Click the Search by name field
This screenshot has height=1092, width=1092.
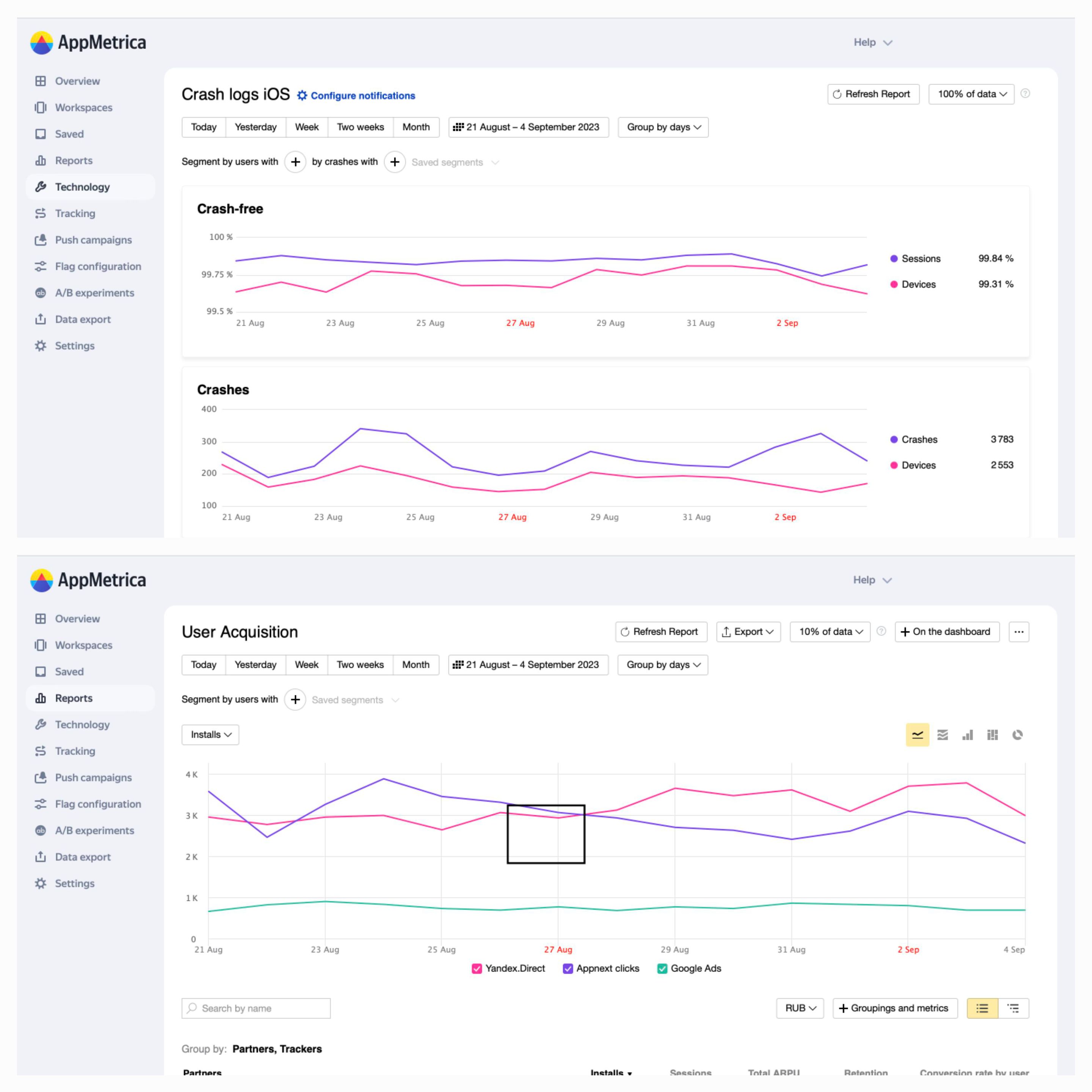coord(256,1008)
